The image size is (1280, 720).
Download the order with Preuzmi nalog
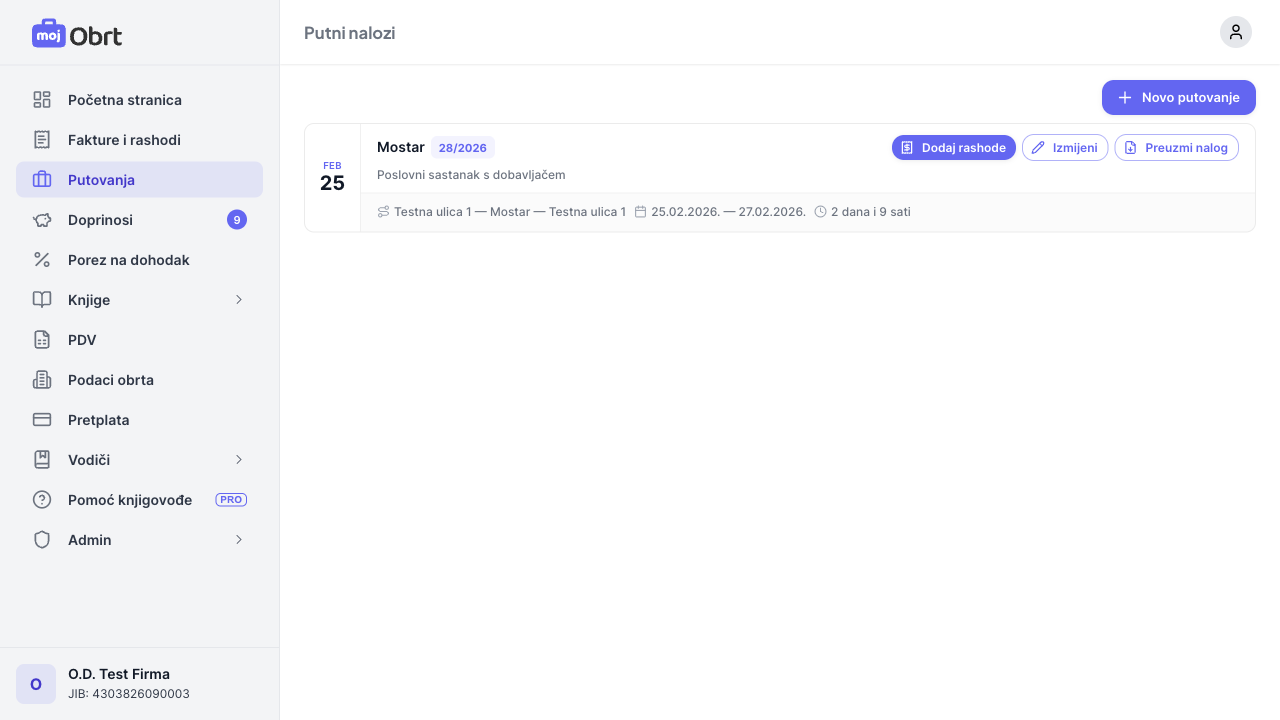pos(1176,148)
